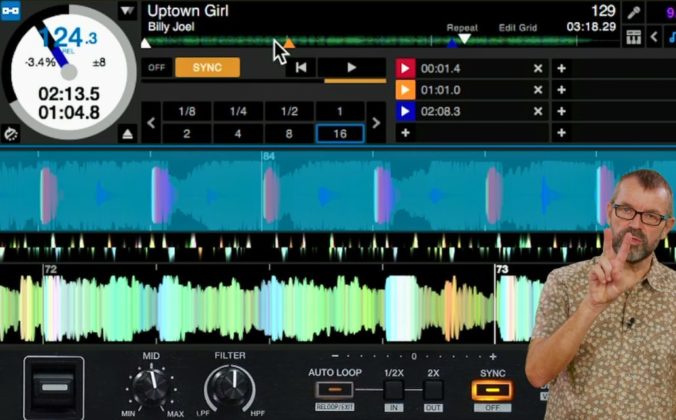Double the loop with 2X button
The width and height of the screenshot is (676, 420).
click(433, 390)
